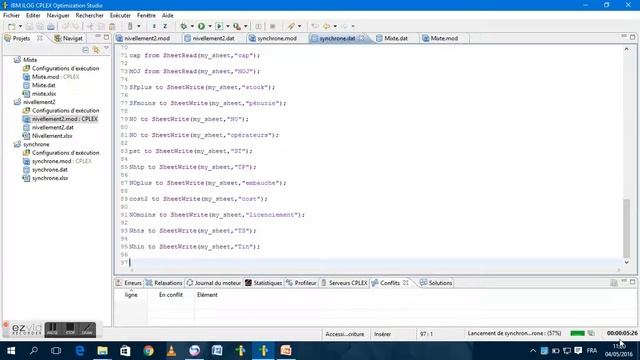Select the nivellement2 project folder
The height and width of the screenshot is (360, 640).
point(39,102)
